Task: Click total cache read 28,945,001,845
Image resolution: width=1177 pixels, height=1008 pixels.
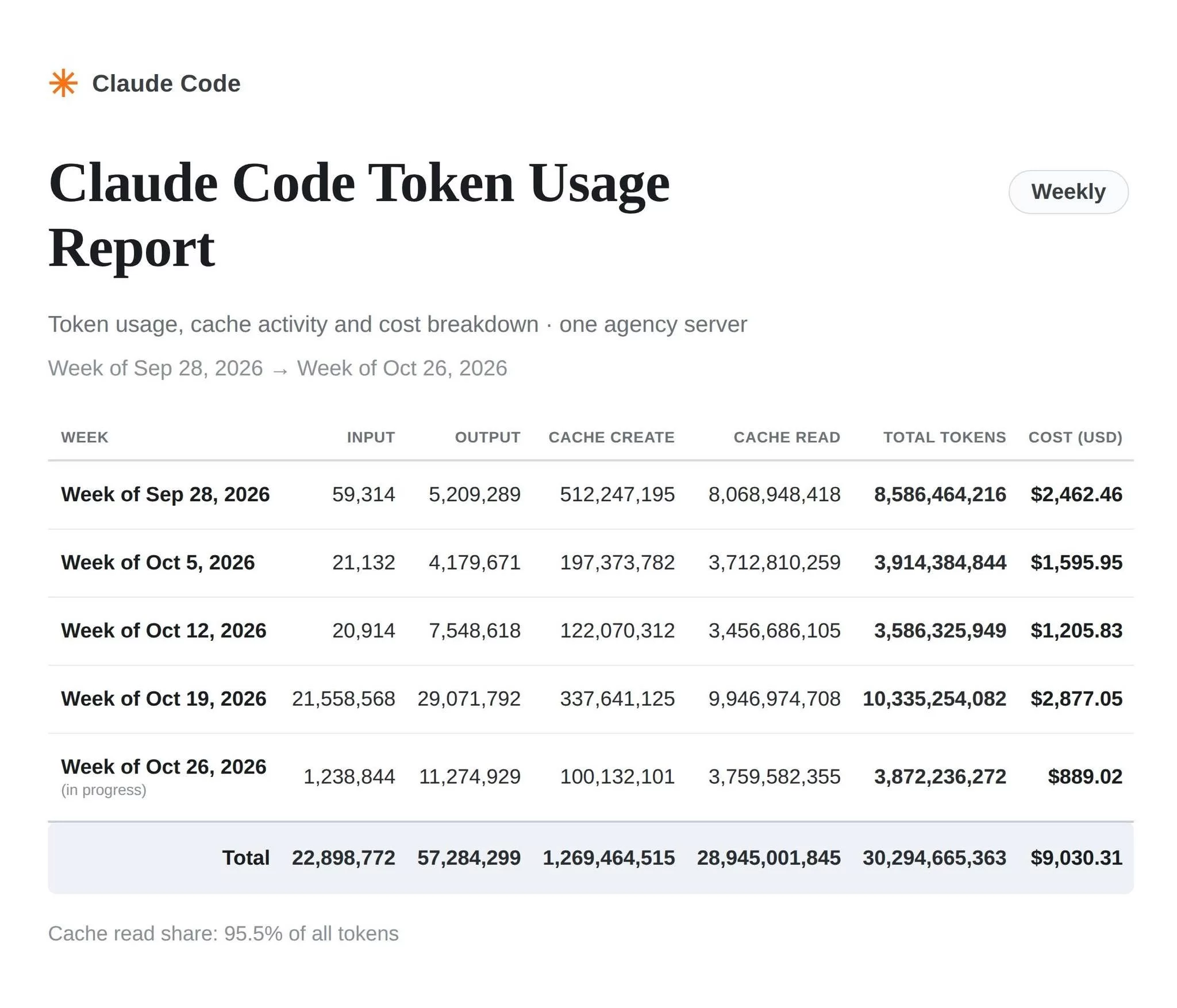Action: coord(769,857)
